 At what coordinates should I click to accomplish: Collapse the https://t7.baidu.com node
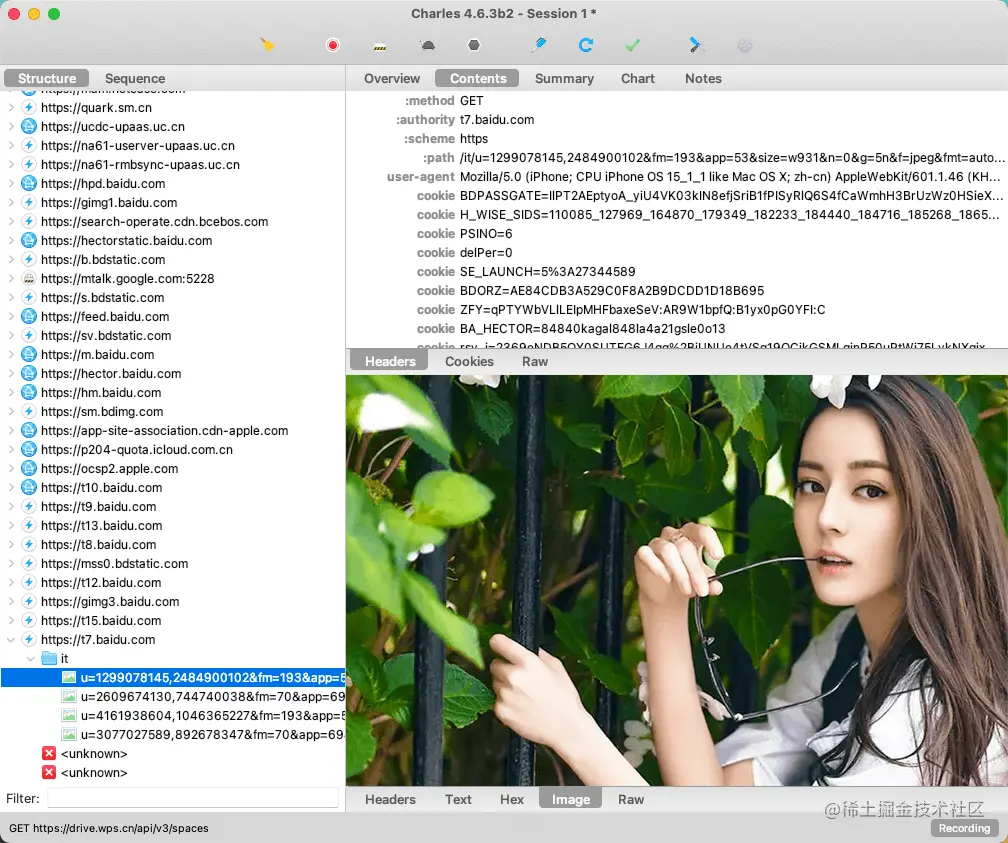[11, 640]
